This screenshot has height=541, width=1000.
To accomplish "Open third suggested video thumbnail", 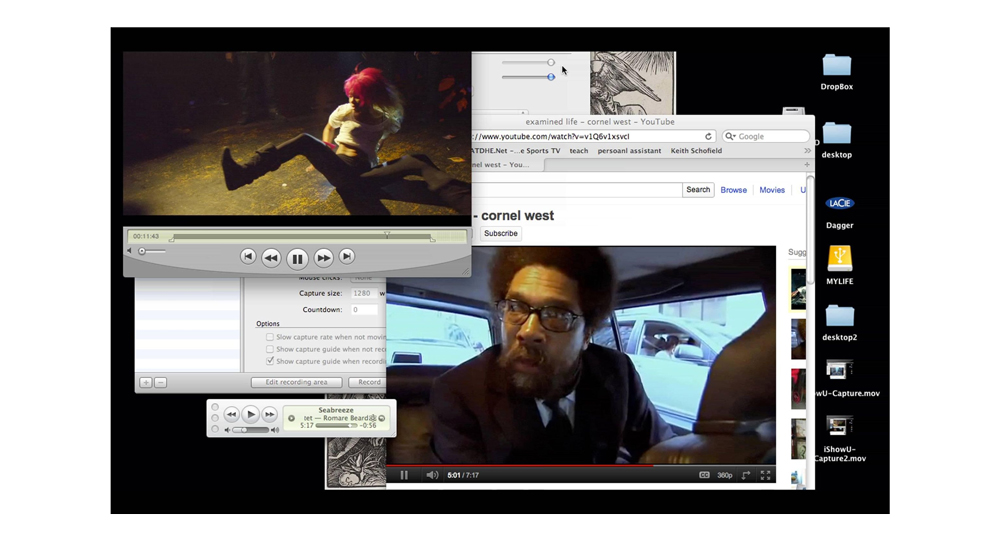I will 798,389.
